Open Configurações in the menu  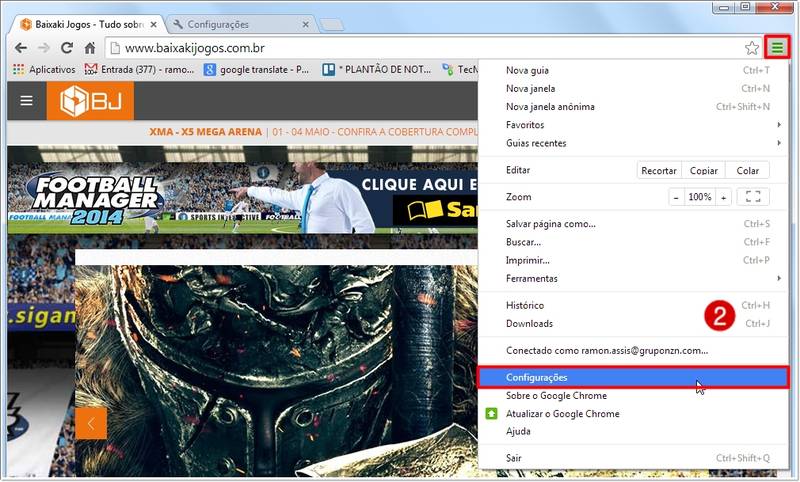(633, 377)
